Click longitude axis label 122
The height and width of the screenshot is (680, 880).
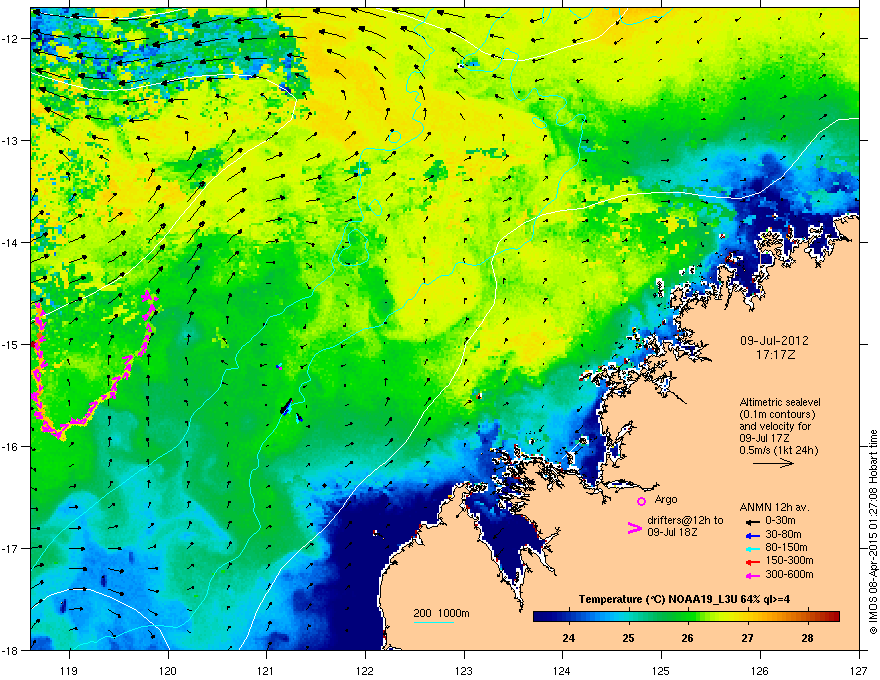[x=365, y=670]
